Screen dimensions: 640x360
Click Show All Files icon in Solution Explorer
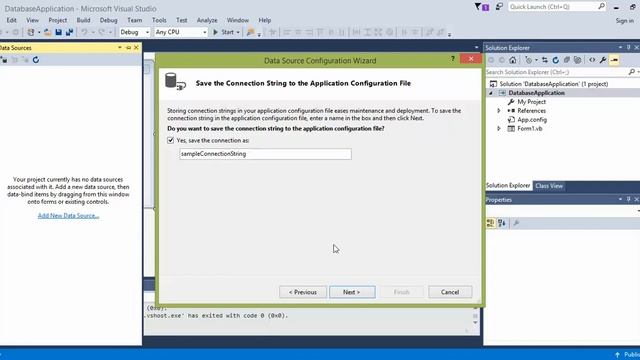pyautogui.click(x=577, y=60)
